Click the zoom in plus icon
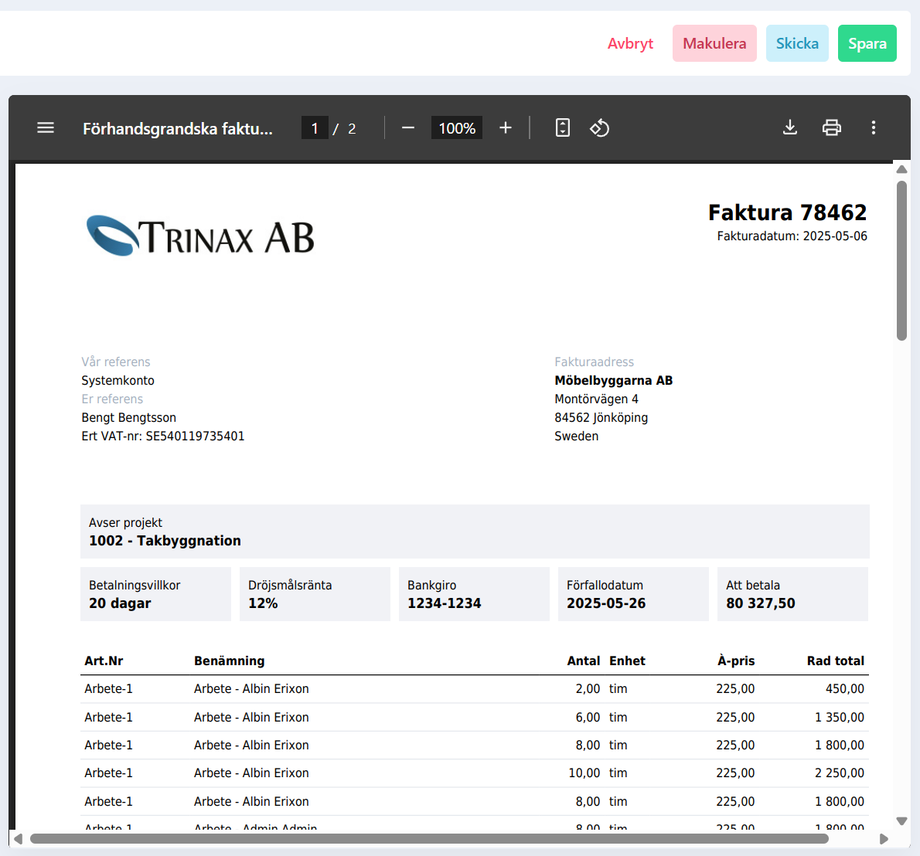This screenshot has width=920, height=856. [x=505, y=128]
